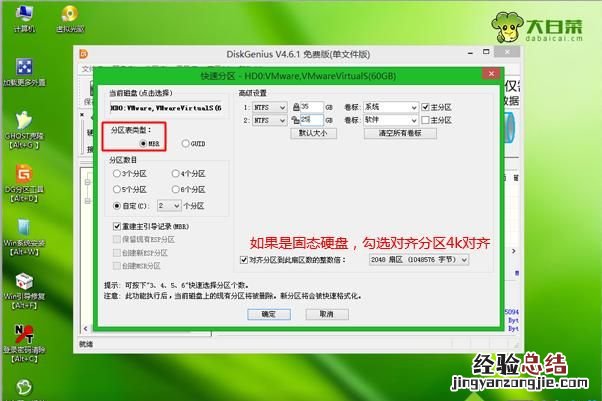Toggle 重建主引导记录(MBR) checkbox
The image size is (602, 401).
click(x=151, y=226)
